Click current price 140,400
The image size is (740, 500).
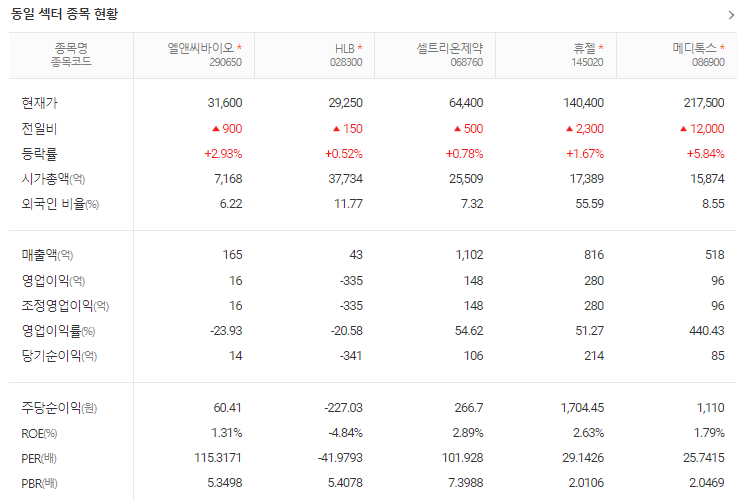583,103
